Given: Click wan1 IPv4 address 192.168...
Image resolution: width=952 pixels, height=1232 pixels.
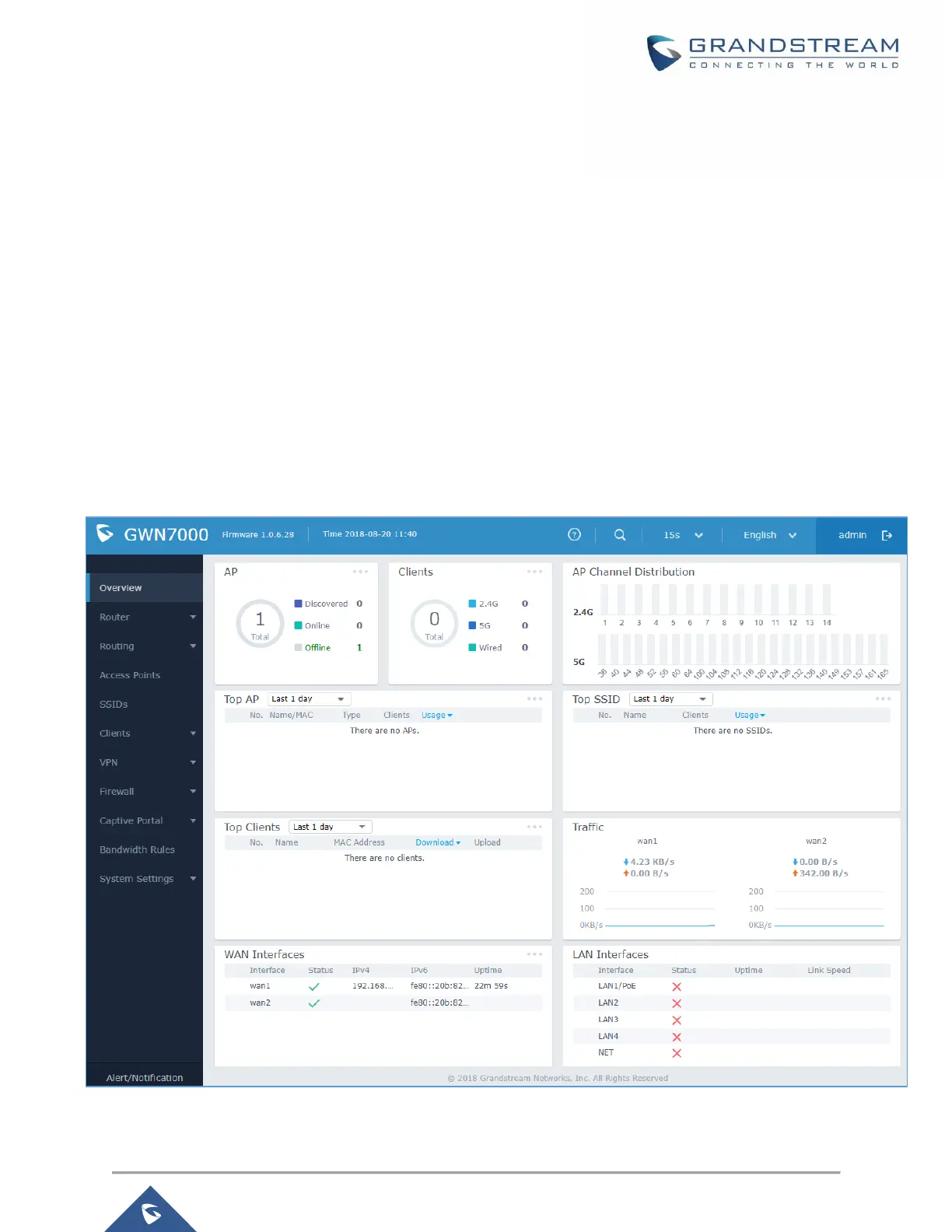Looking at the screenshot, I should (373, 986).
